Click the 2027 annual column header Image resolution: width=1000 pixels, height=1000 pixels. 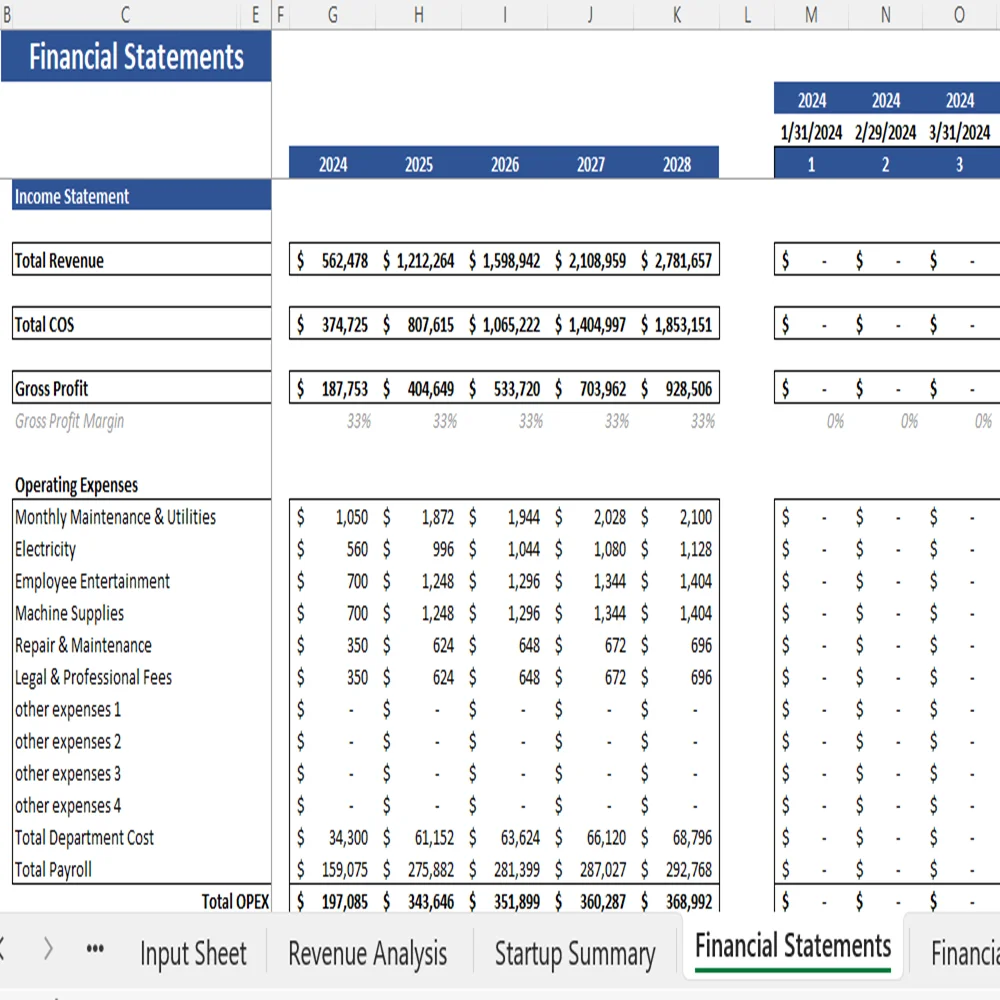point(591,164)
